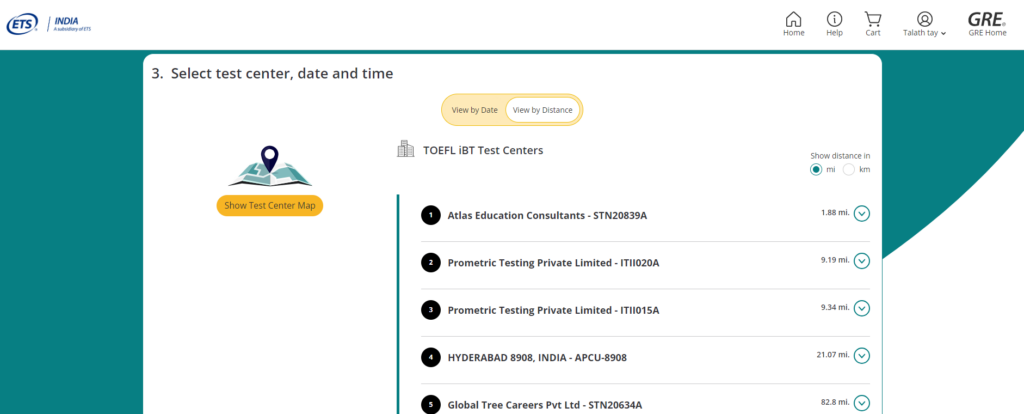1024x414 pixels.
Task: Click the map pin illustration
Action: point(270,167)
